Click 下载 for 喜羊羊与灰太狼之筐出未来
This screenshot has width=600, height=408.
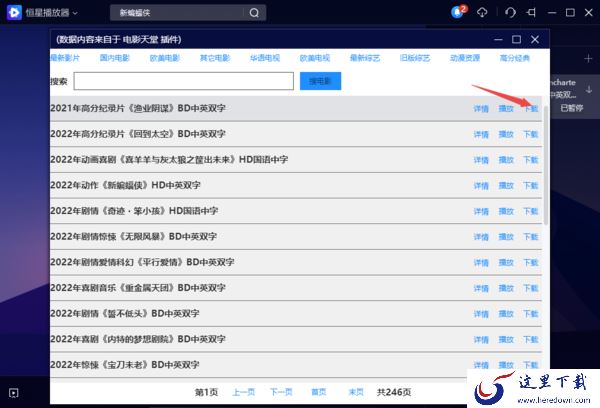pyautogui.click(x=531, y=160)
